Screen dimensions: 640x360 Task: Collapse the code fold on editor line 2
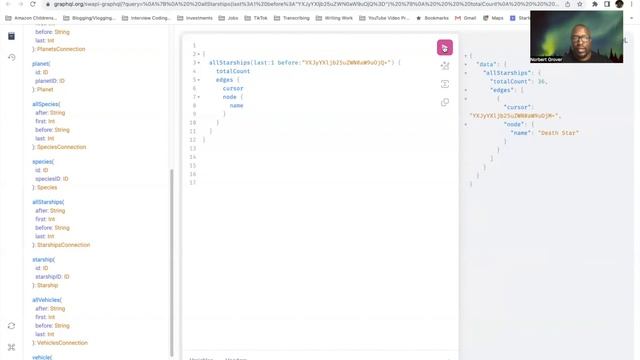[x=199, y=54]
